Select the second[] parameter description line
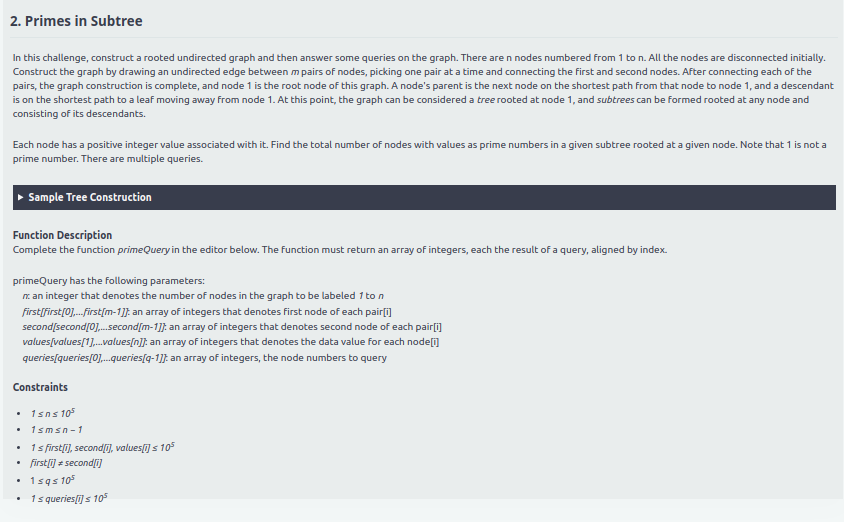 [231, 326]
